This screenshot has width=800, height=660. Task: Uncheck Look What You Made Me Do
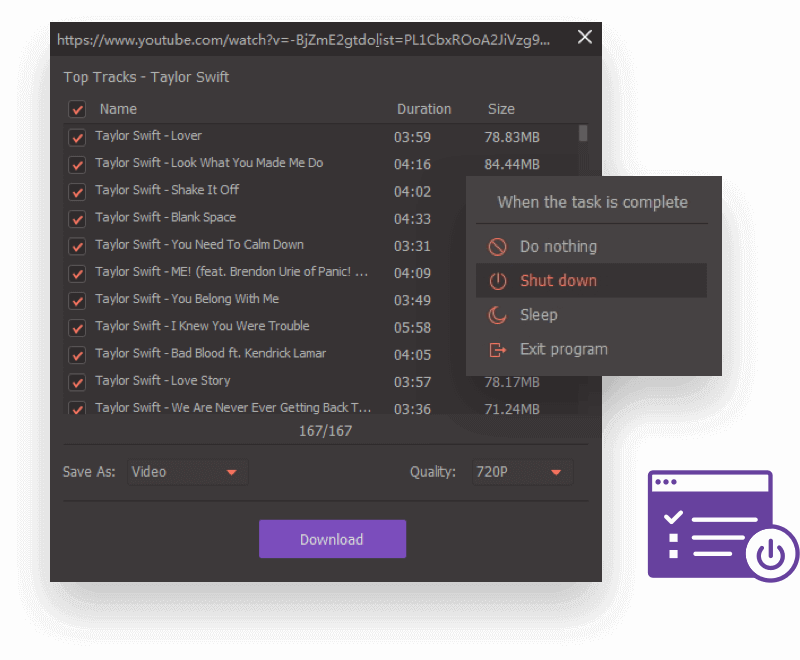77,165
